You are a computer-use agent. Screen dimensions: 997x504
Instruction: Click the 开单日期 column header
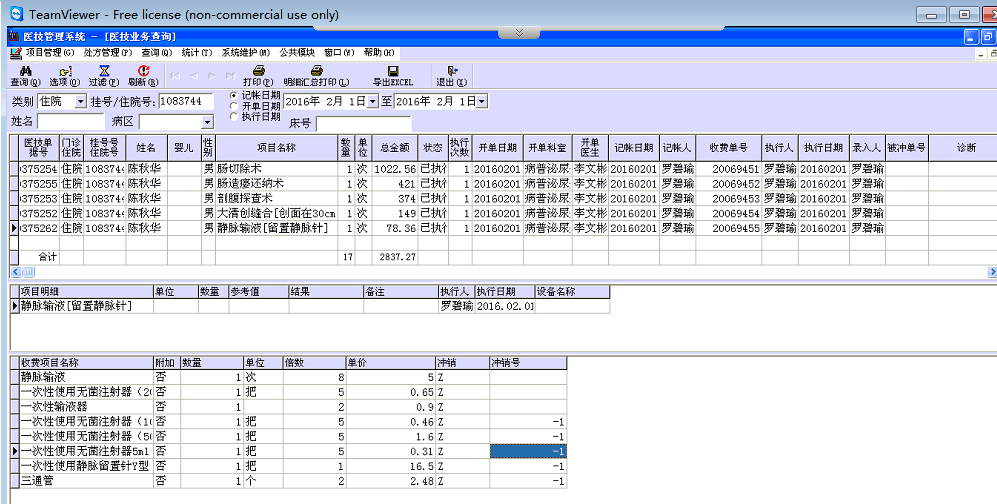click(x=497, y=147)
